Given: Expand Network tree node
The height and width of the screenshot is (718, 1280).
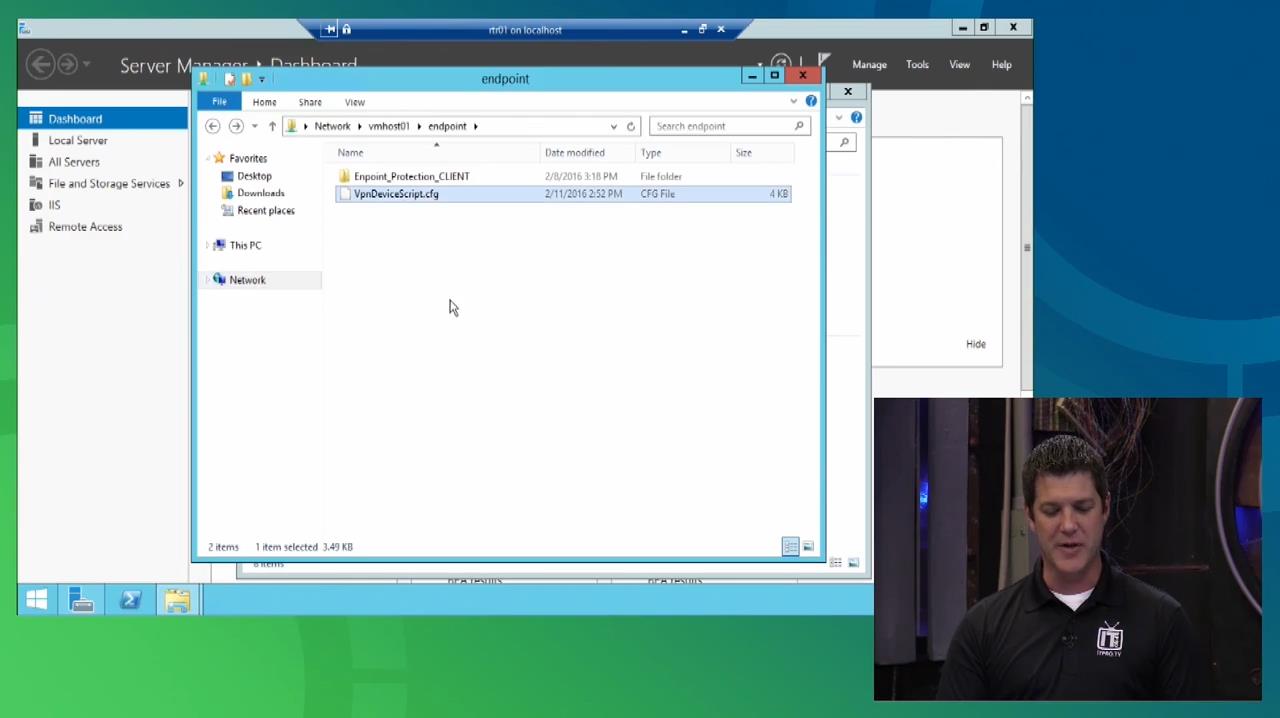Looking at the screenshot, I should click(208, 280).
